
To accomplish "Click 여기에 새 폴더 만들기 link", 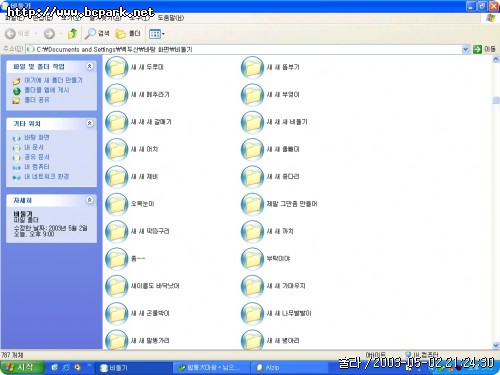I will (x=53, y=80).
